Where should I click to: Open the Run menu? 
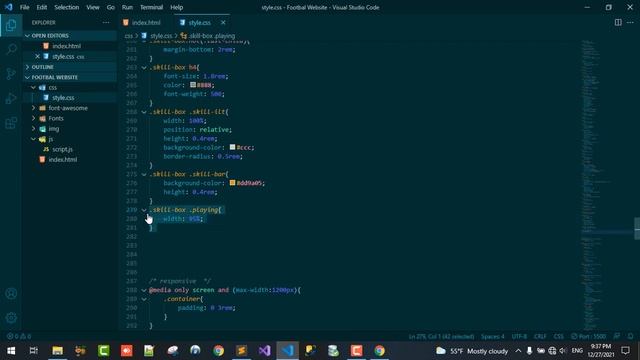click(x=127, y=7)
